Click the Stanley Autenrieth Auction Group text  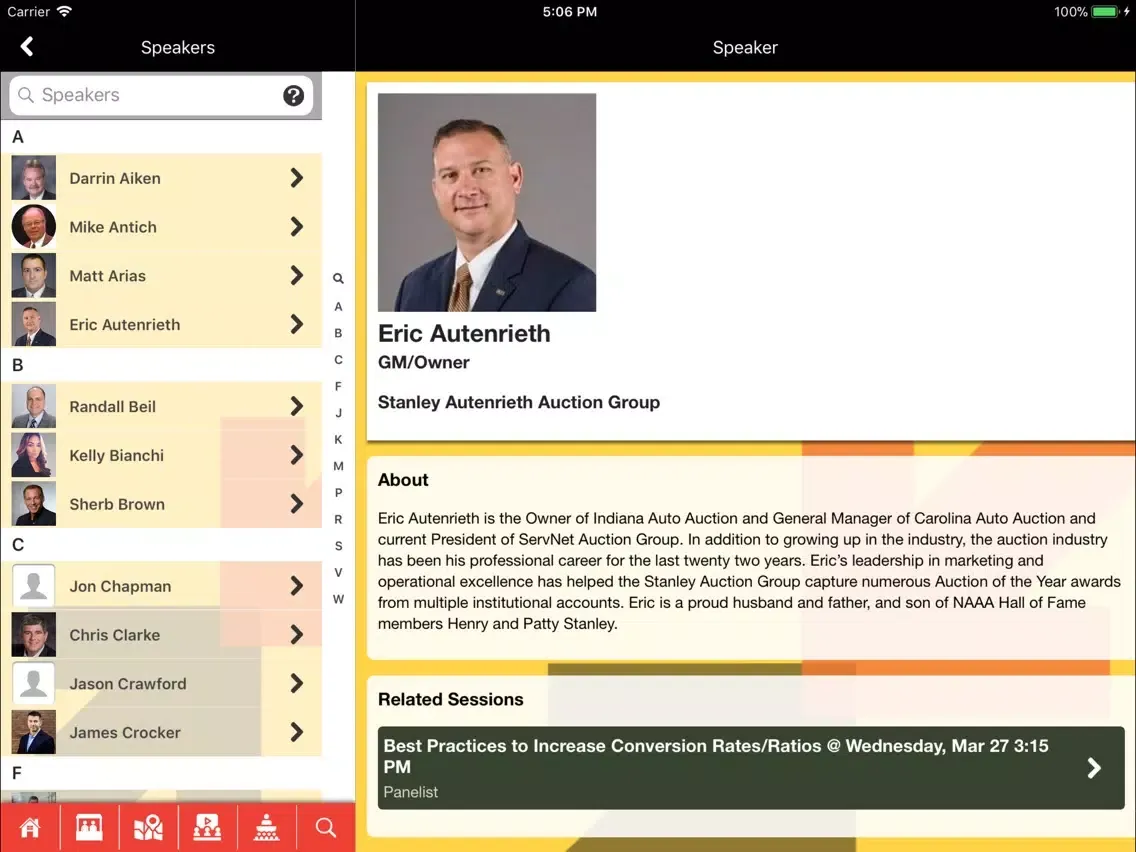tap(519, 402)
